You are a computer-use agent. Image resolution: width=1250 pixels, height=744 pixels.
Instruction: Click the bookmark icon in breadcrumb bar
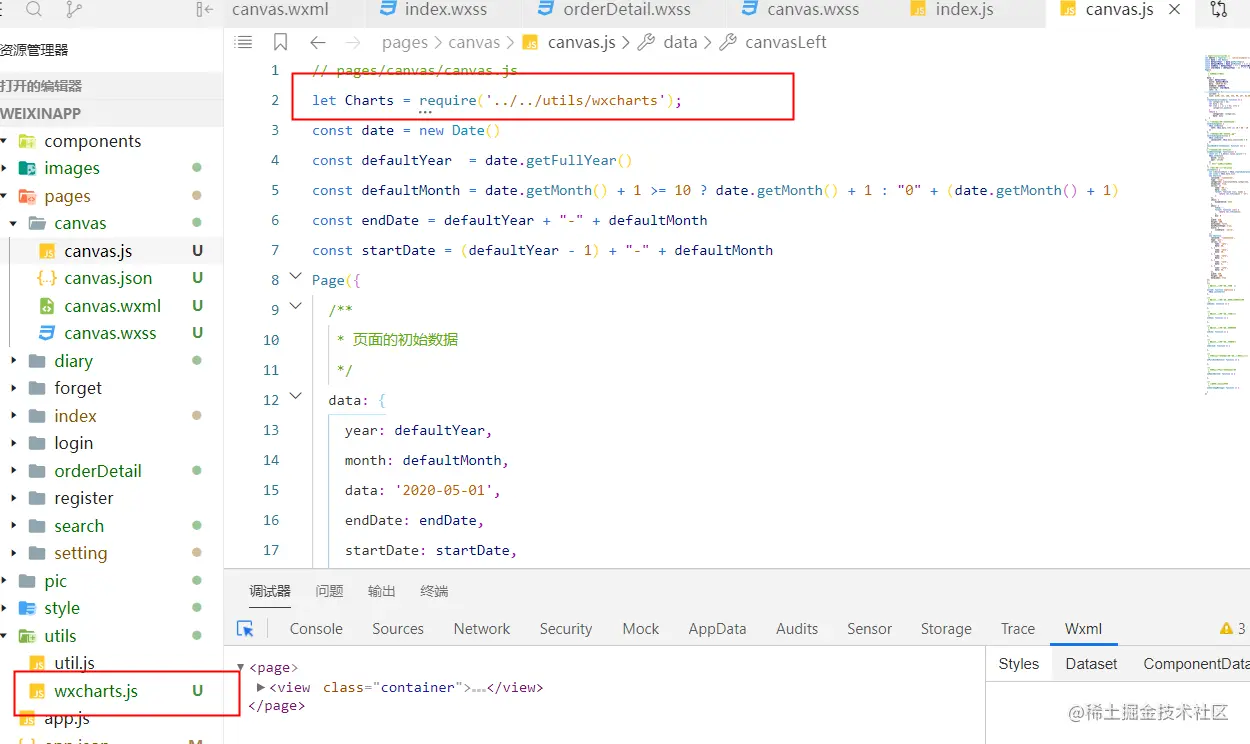tap(280, 42)
